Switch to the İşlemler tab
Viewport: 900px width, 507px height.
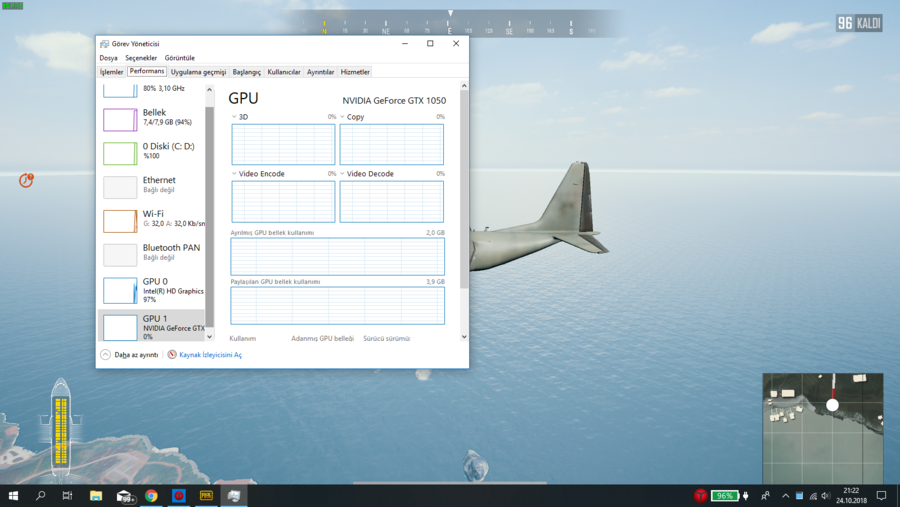(111, 72)
